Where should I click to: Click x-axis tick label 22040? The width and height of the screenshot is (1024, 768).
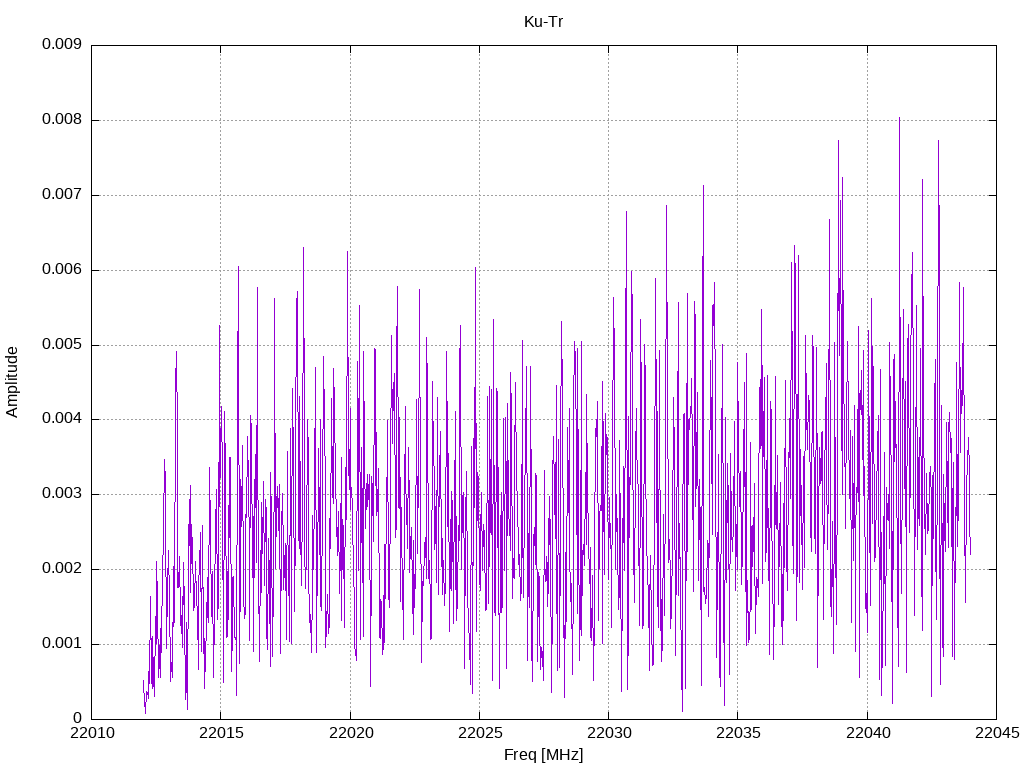click(x=867, y=733)
